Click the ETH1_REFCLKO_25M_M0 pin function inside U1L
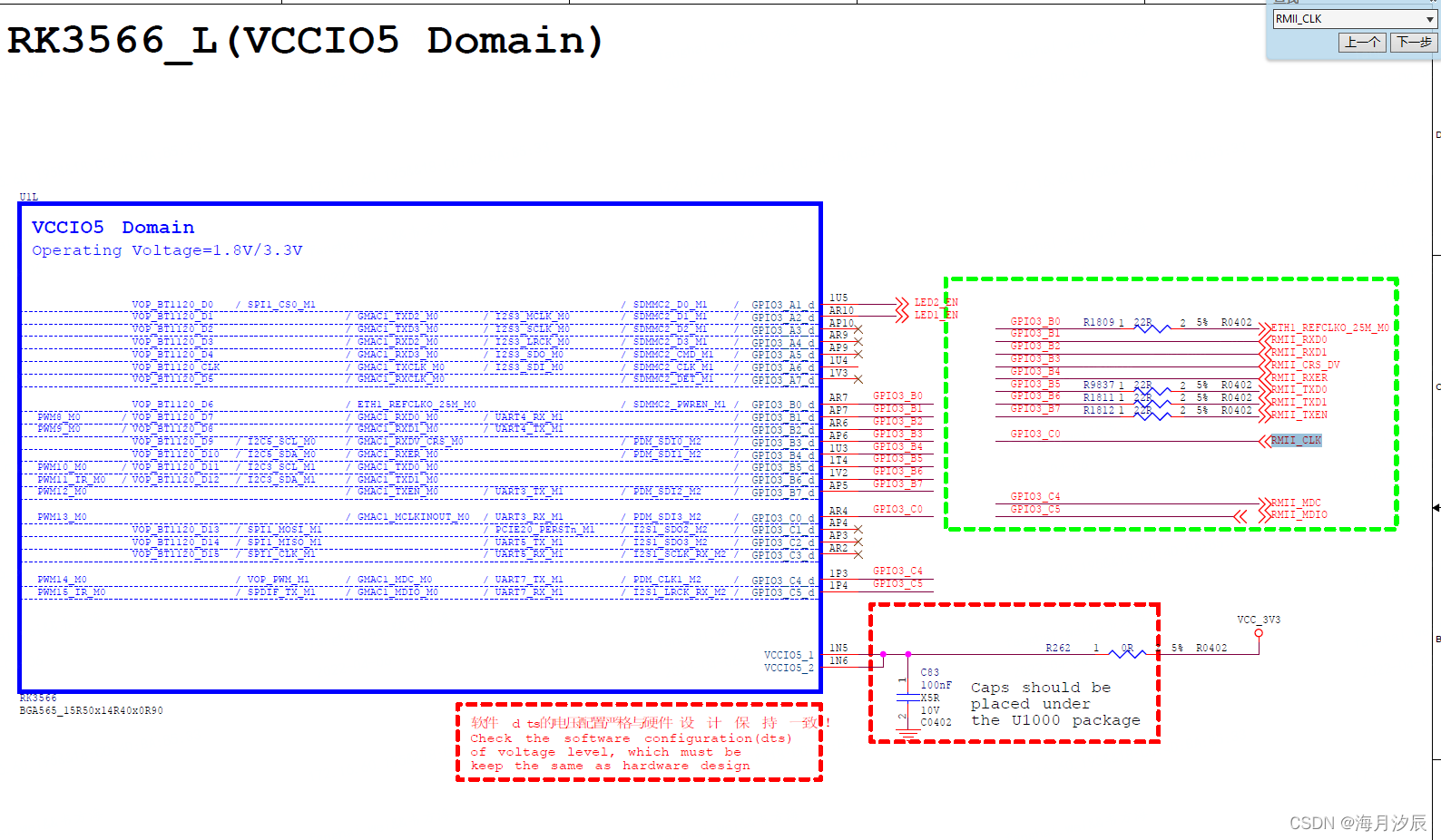The width and height of the screenshot is (1441, 840). tap(417, 405)
